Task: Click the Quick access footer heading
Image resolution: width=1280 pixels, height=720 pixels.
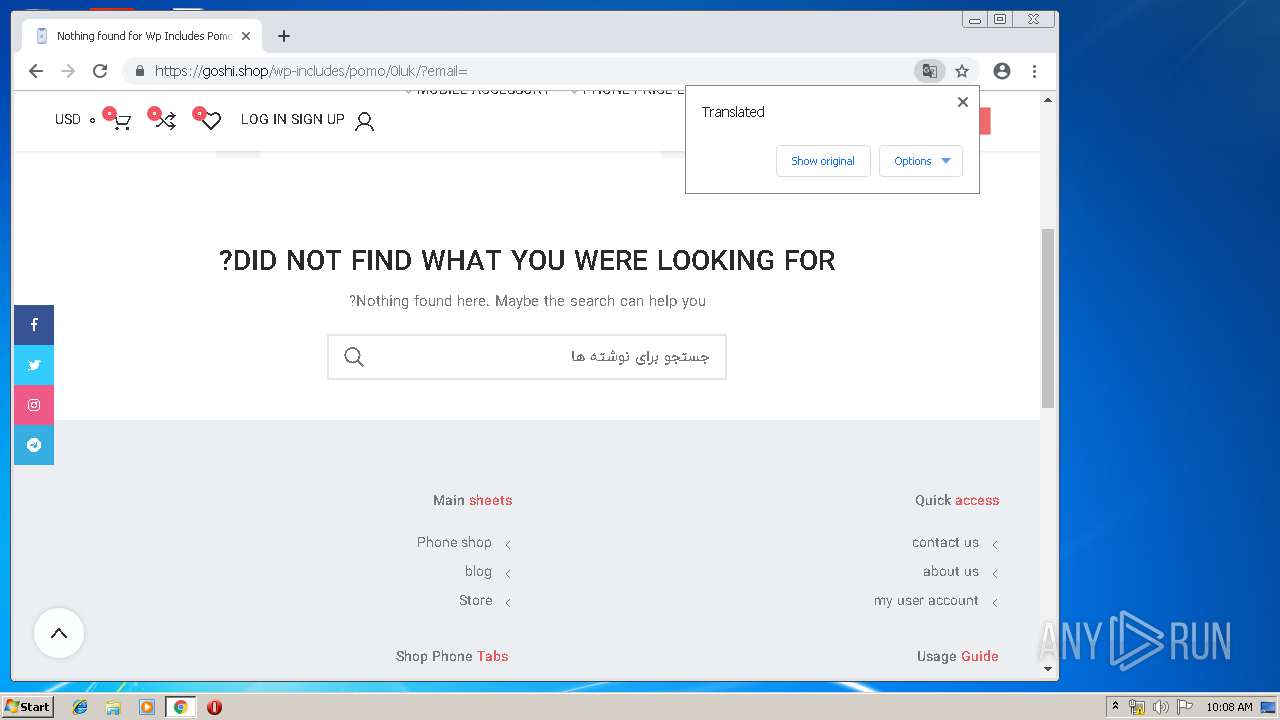Action: coord(957,500)
